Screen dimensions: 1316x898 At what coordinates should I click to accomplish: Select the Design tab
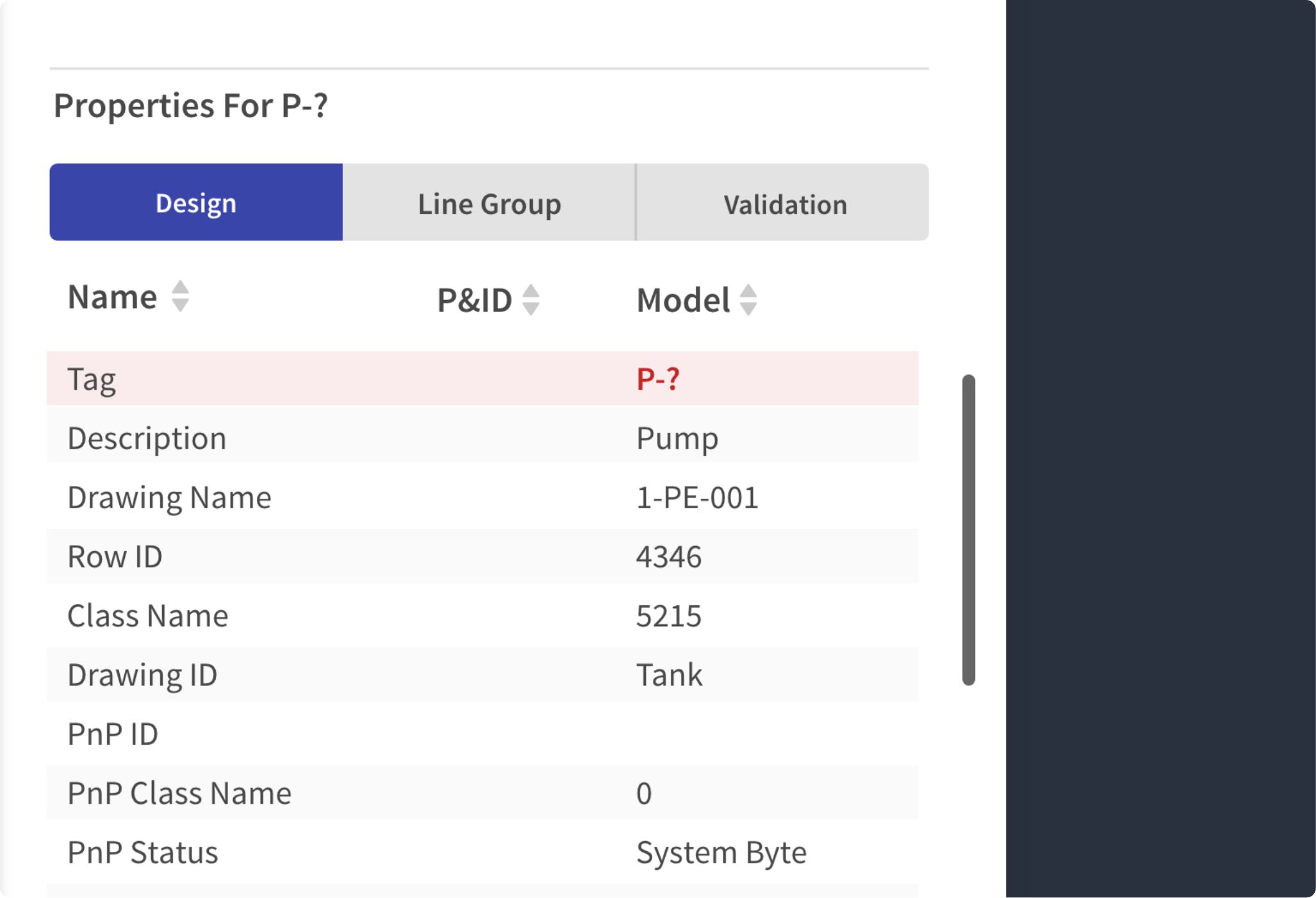pyautogui.click(x=195, y=203)
